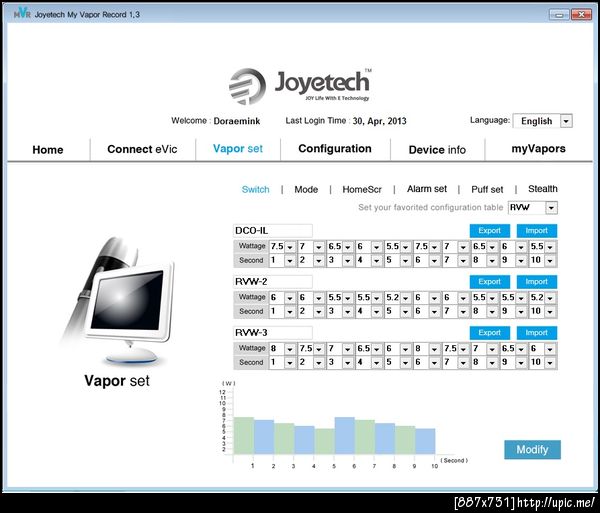
Task: Open the Connect eVic tab
Action: (142, 149)
